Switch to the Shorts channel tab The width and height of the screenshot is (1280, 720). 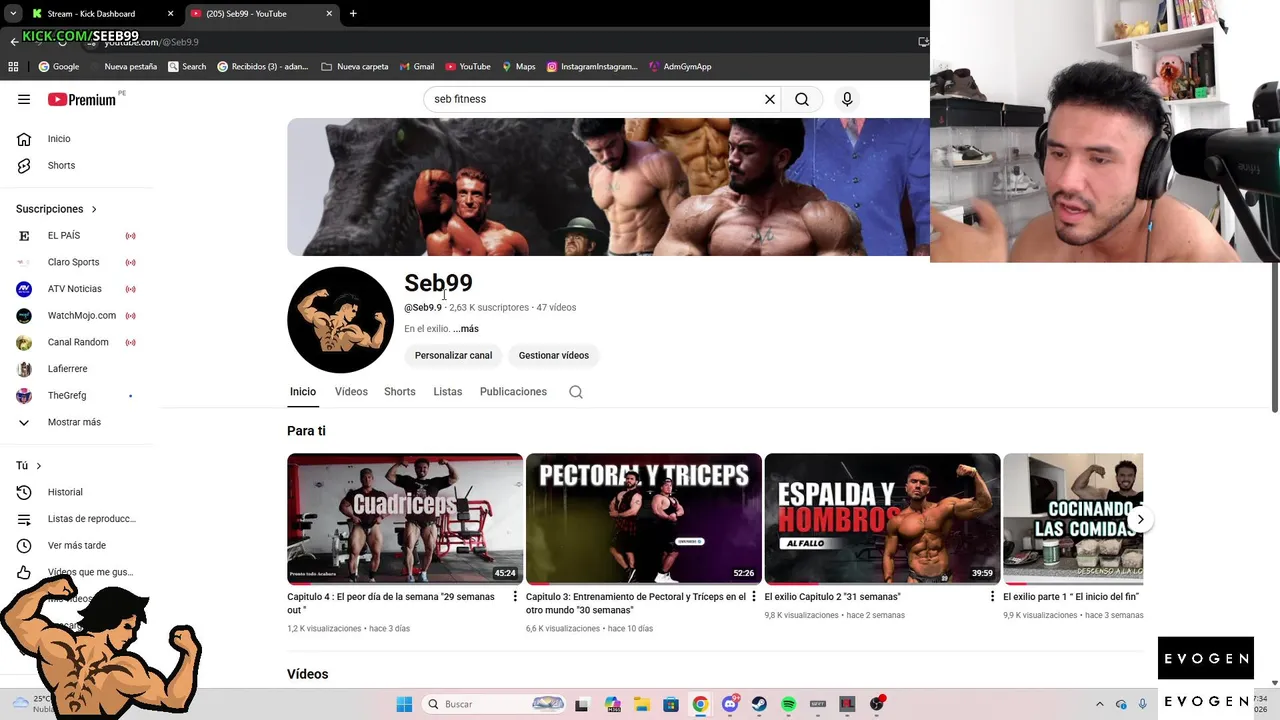400,392
